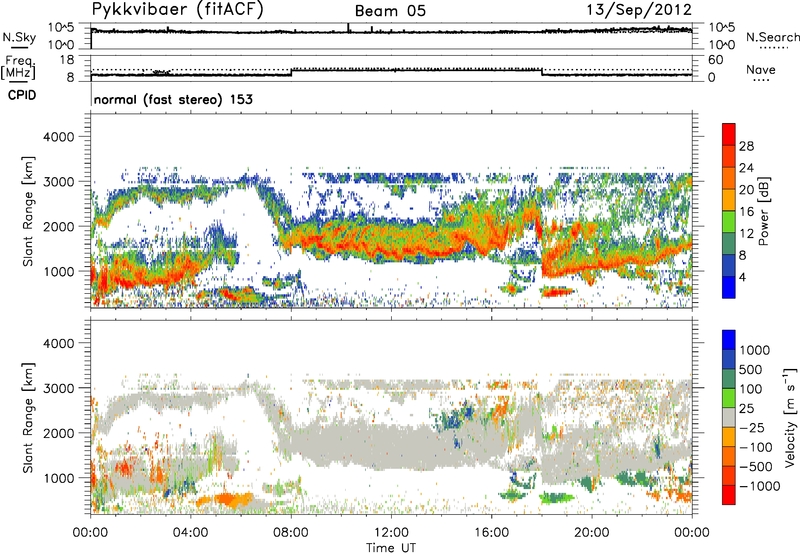Click the Velocity colorbar value '500'
The height and width of the screenshot is (554, 800).
(751, 369)
